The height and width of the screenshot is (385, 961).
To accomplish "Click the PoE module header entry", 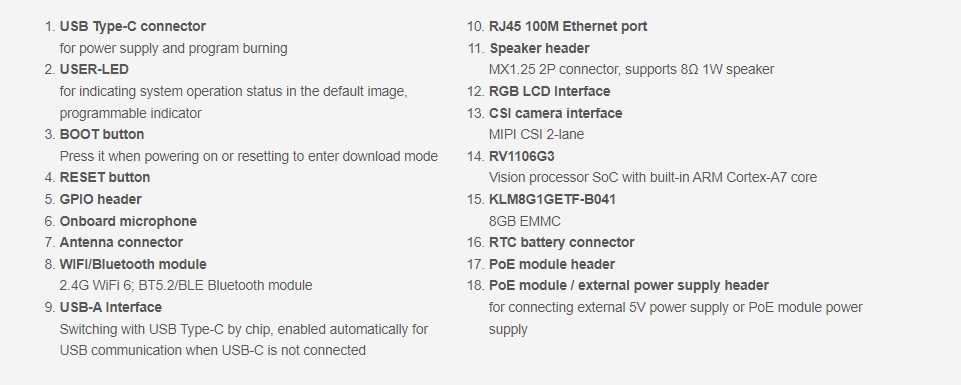I will (x=552, y=264).
